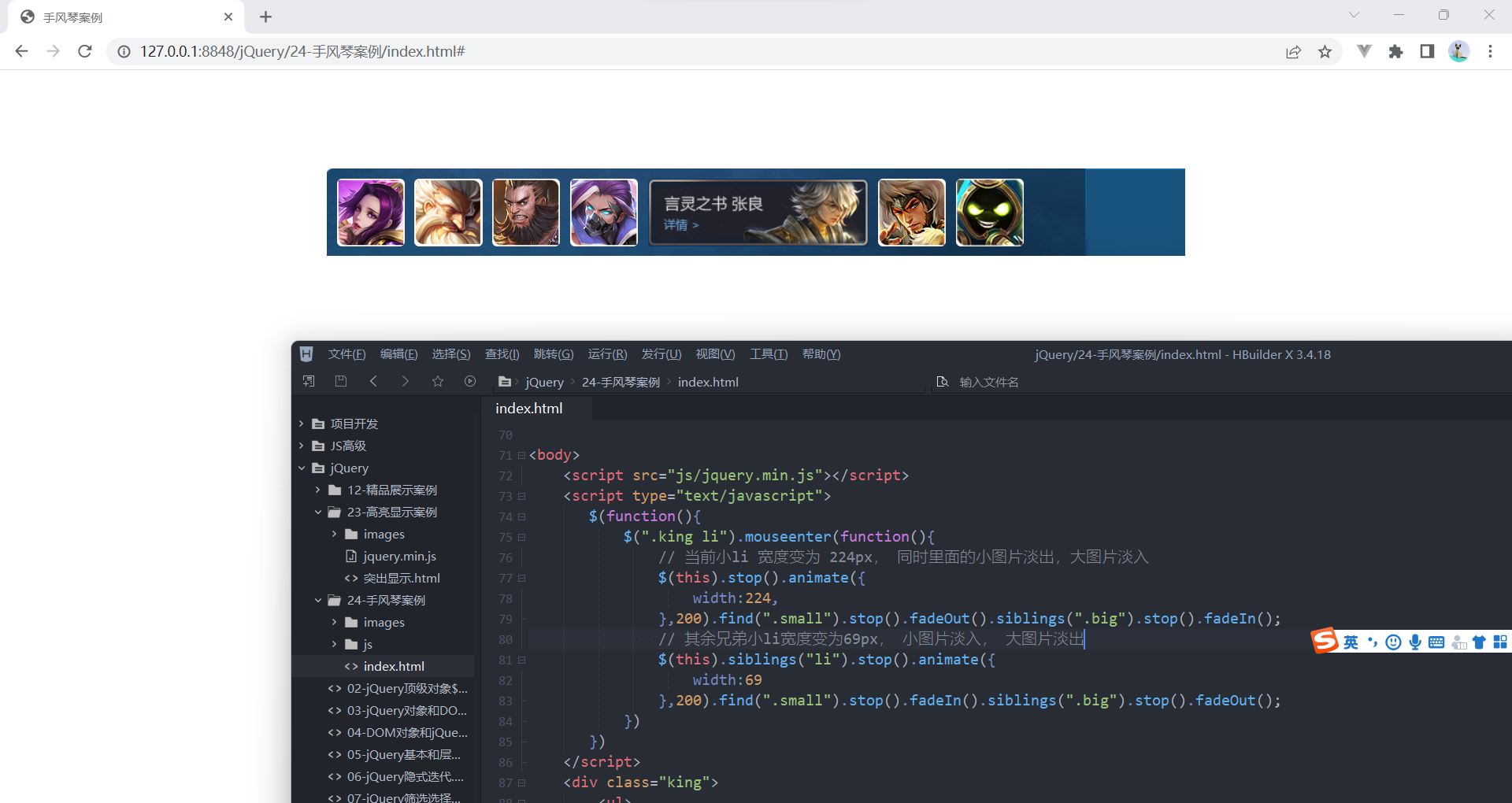This screenshot has height=803, width=1512.
Task: Bookmark this page with the star icon
Action: tap(1325, 51)
